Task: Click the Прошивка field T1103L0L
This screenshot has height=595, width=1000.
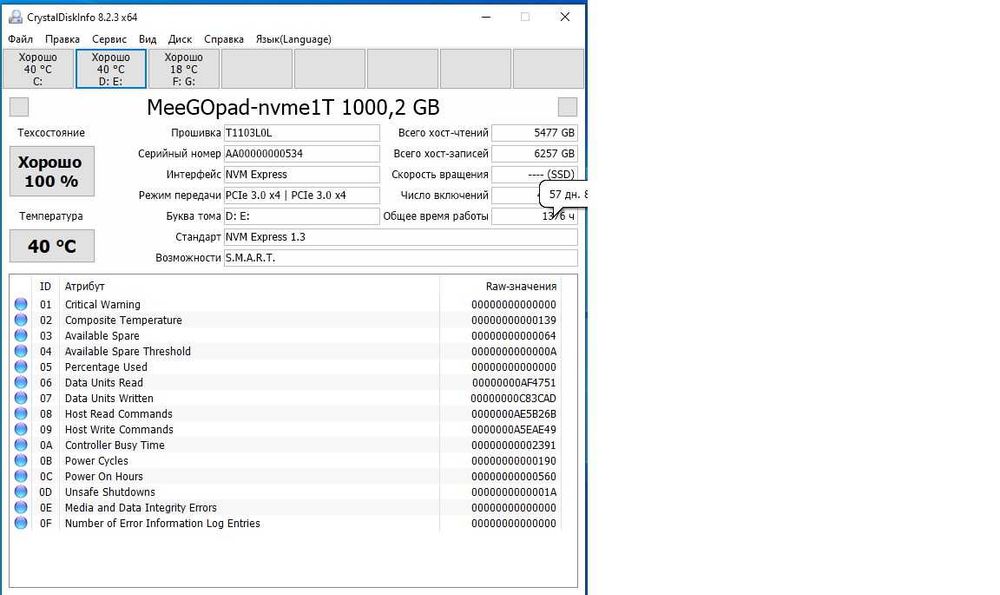Action: [302, 133]
